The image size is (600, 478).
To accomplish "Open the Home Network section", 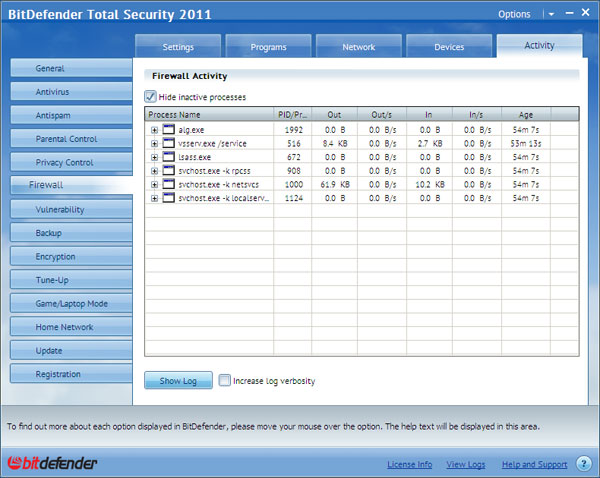I will pyautogui.click(x=71, y=327).
